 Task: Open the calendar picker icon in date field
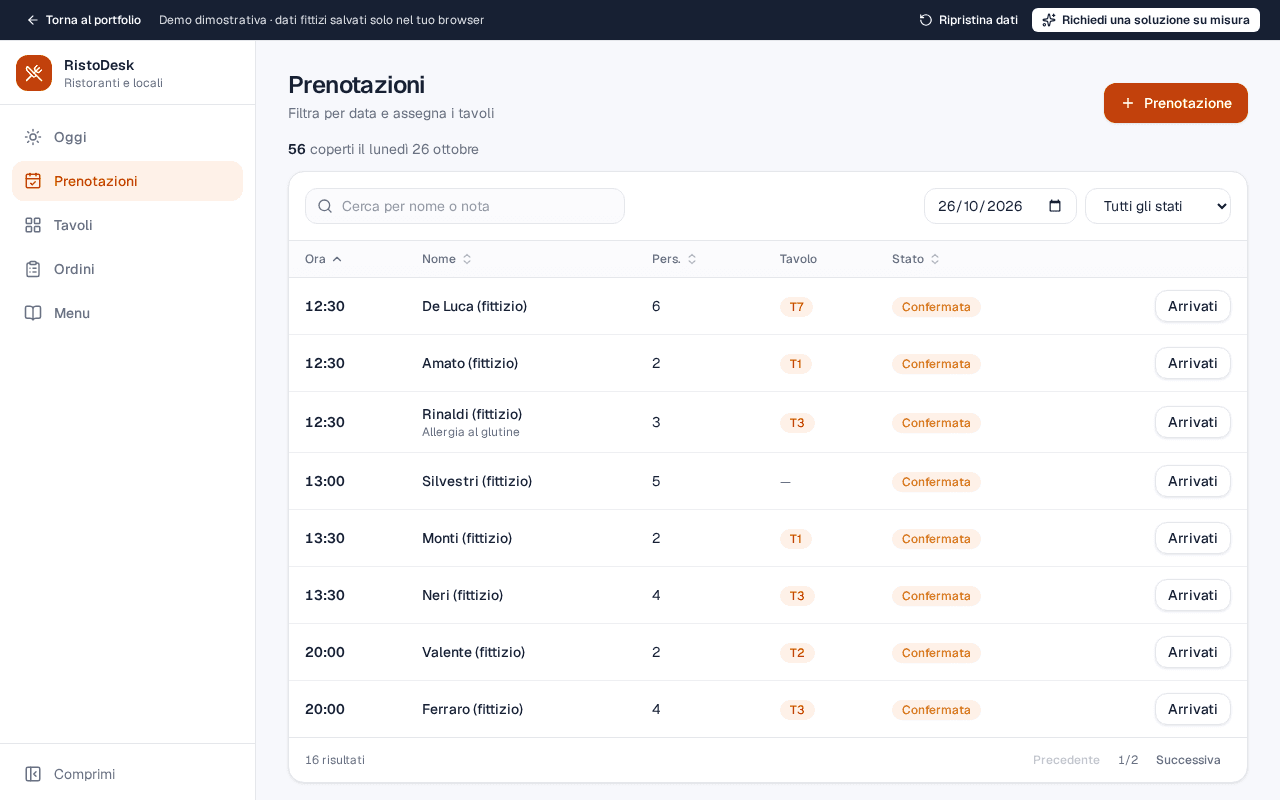click(x=1055, y=206)
